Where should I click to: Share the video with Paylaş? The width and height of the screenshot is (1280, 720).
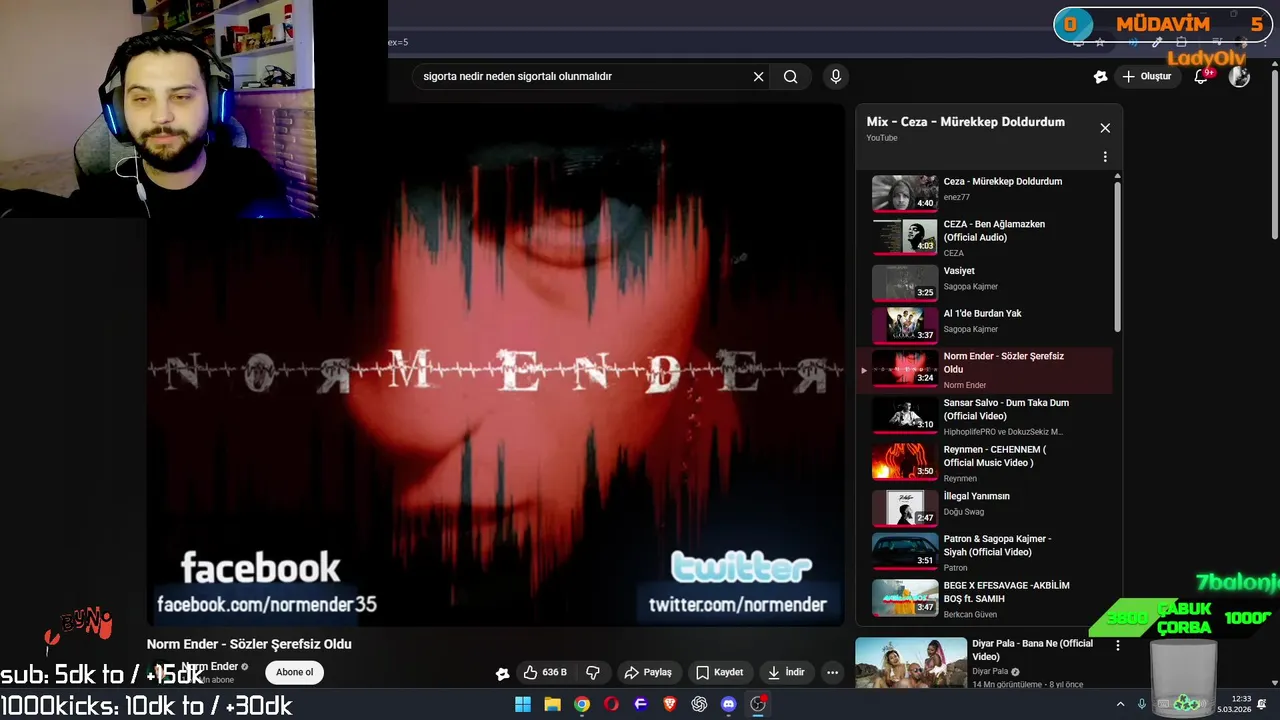pos(648,673)
